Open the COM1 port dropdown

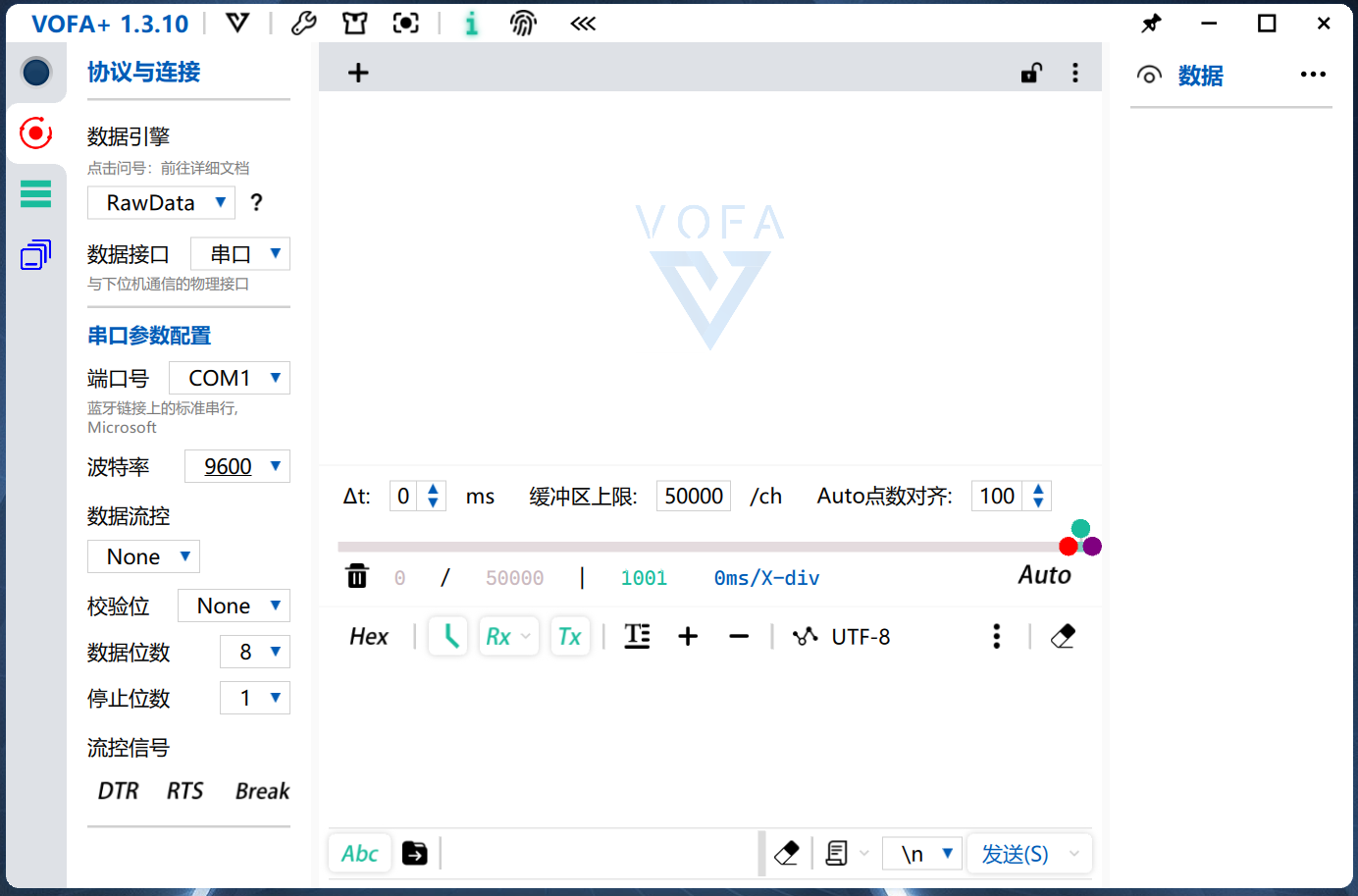(230, 378)
